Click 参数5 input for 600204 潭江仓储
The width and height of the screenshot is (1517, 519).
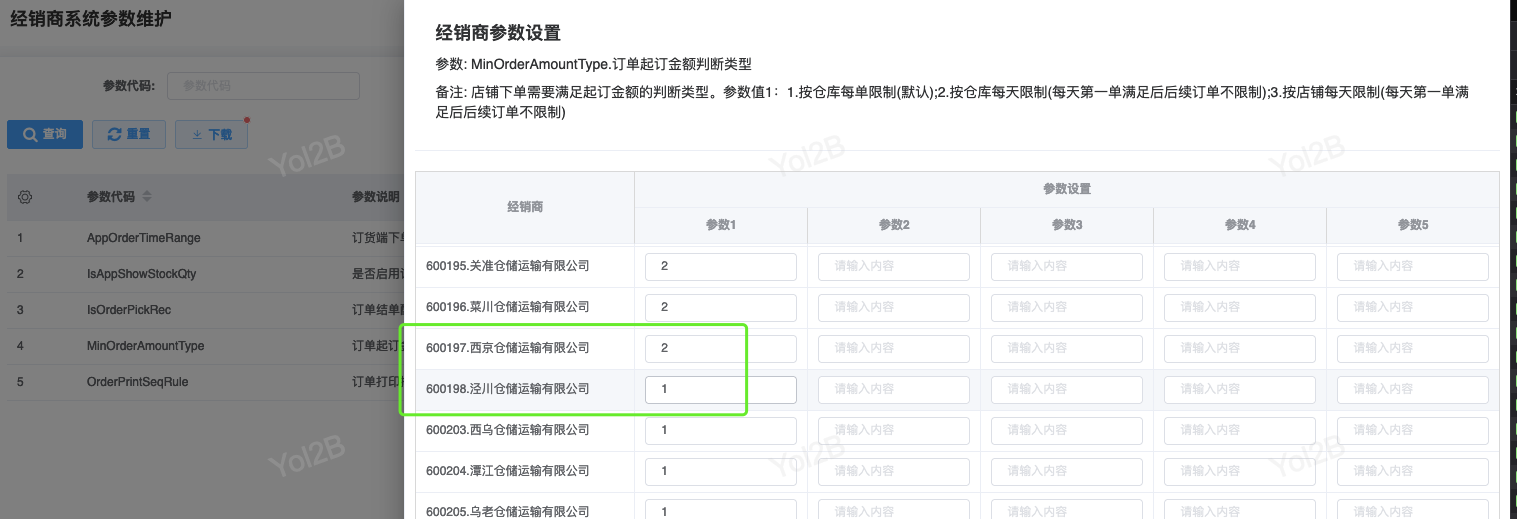[1413, 471]
